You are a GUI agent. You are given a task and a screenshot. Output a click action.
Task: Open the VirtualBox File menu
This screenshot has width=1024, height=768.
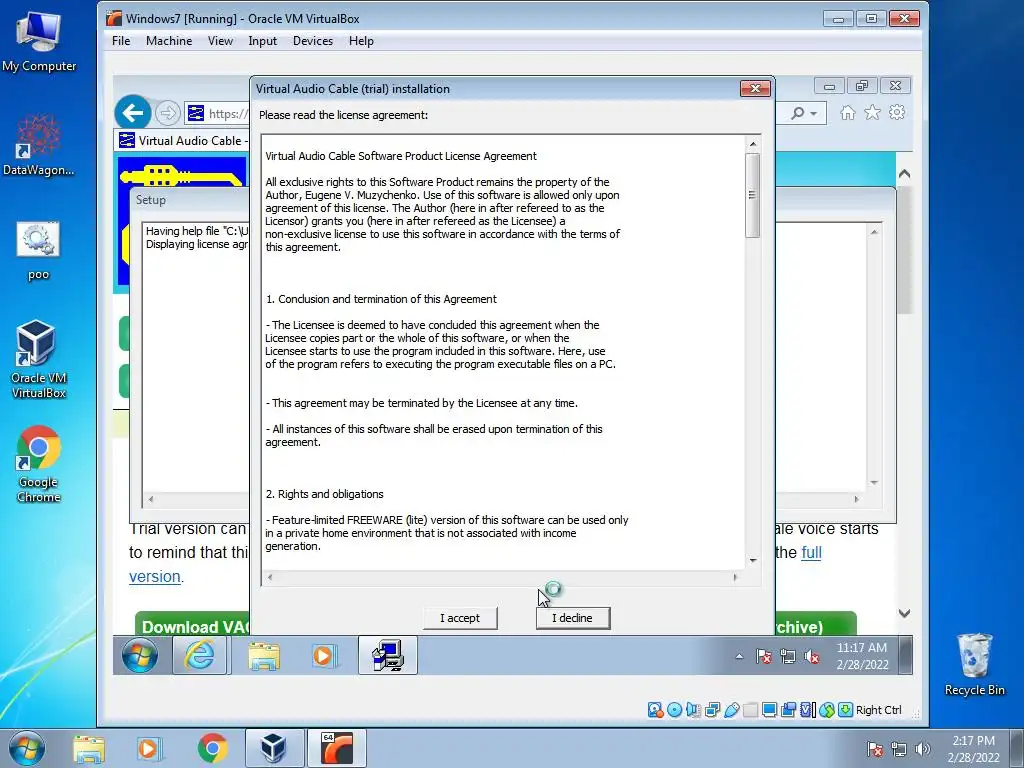tap(121, 40)
